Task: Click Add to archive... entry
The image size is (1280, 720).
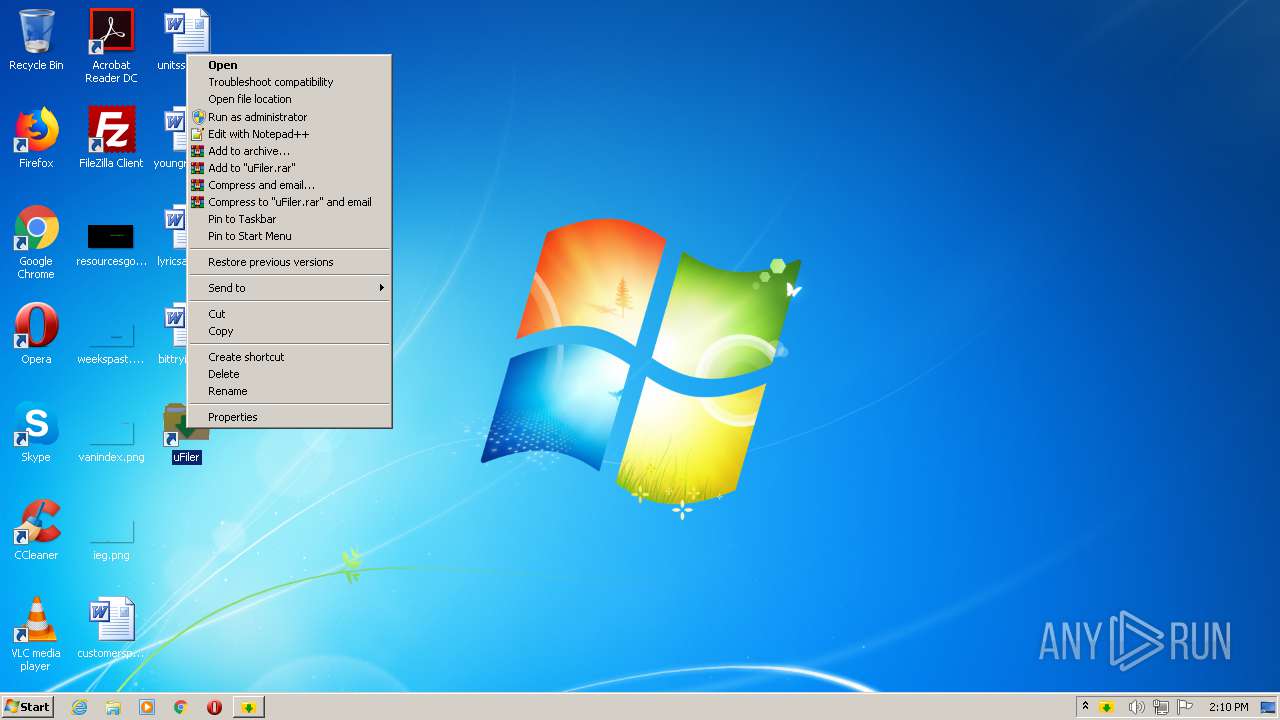Action: tap(290, 151)
